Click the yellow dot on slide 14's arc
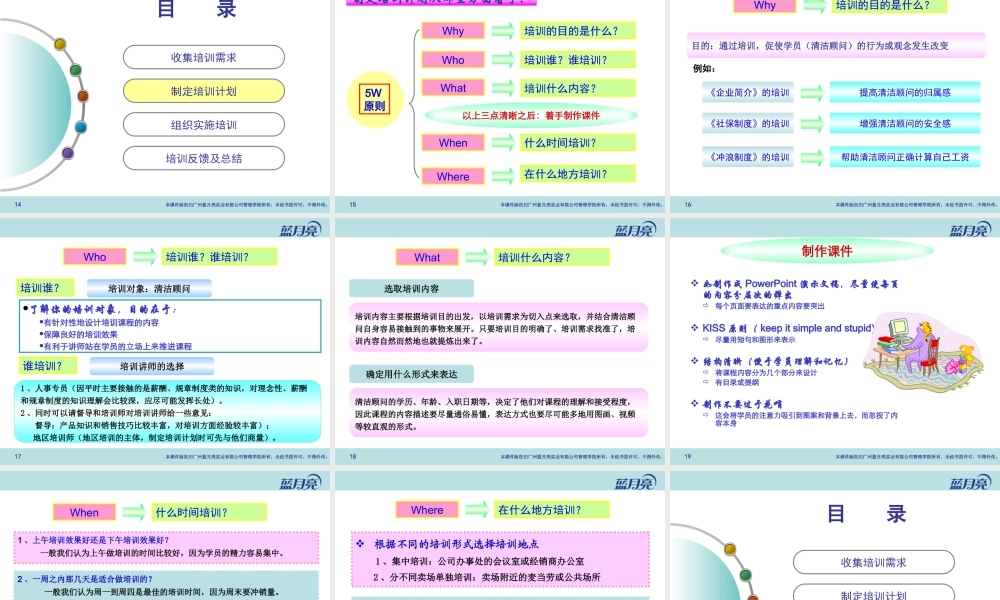The image size is (1000, 600). [x=60, y=44]
